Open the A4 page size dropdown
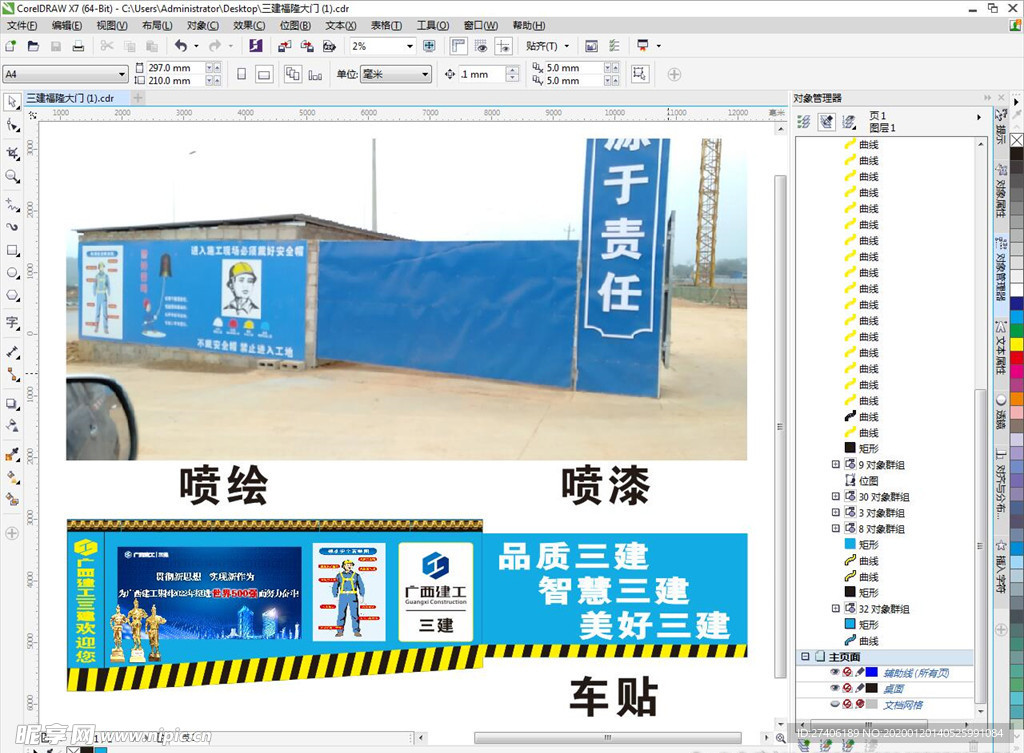This screenshot has width=1024, height=753. pos(122,74)
